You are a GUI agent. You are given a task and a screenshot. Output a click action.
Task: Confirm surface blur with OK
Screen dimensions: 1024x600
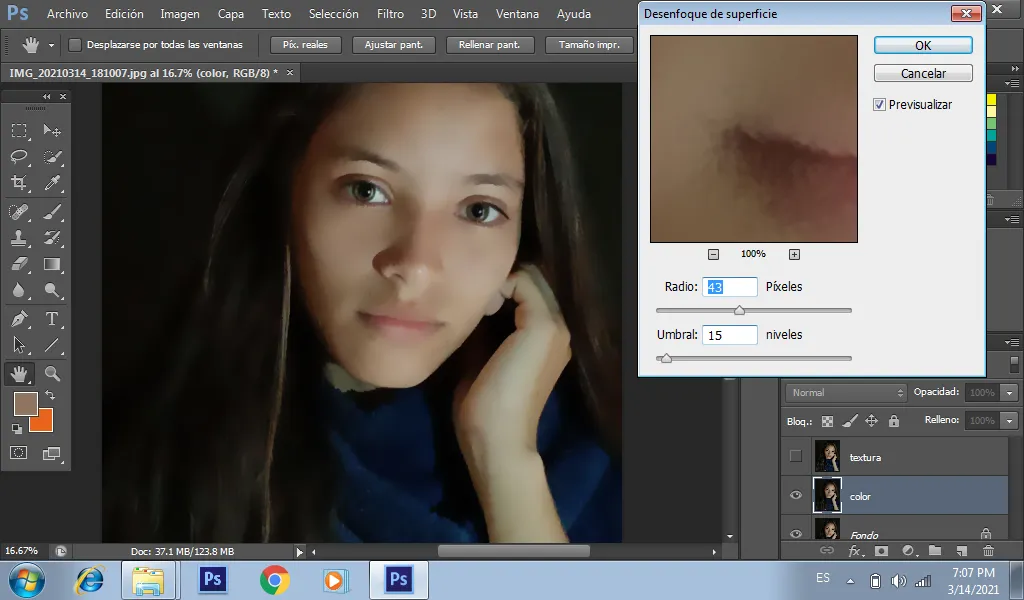pyautogui.click(x=923, y=45)
